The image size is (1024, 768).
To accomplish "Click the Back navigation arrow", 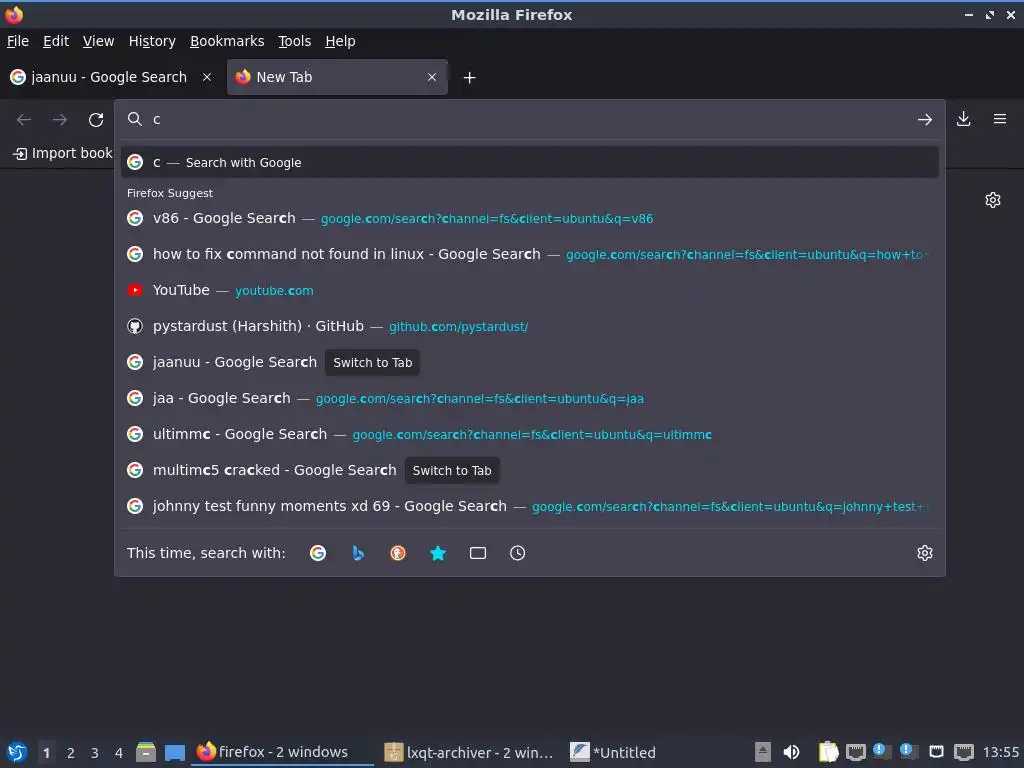I will click(x=24, y=120).
